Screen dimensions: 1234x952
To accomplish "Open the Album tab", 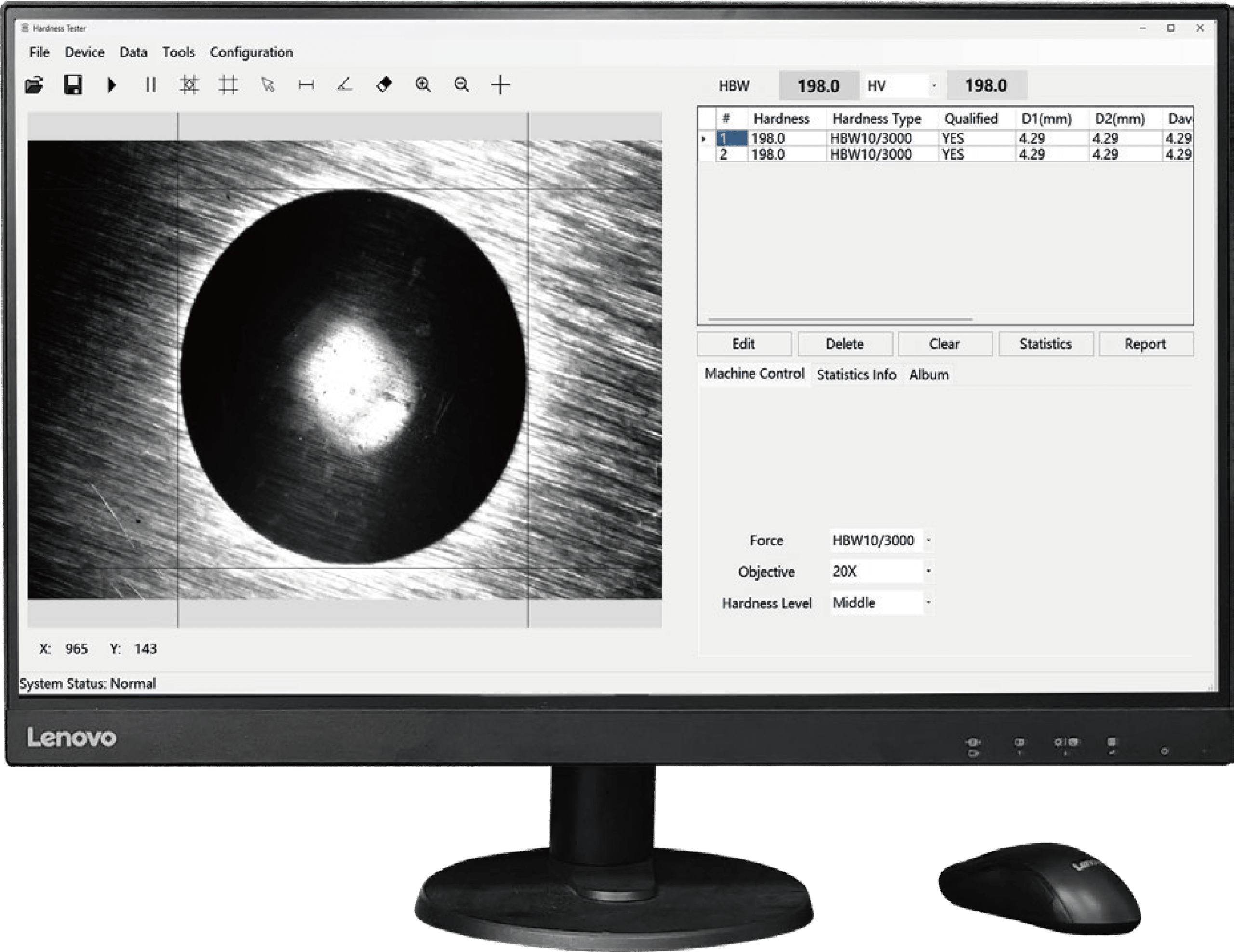I will point(929,374).
